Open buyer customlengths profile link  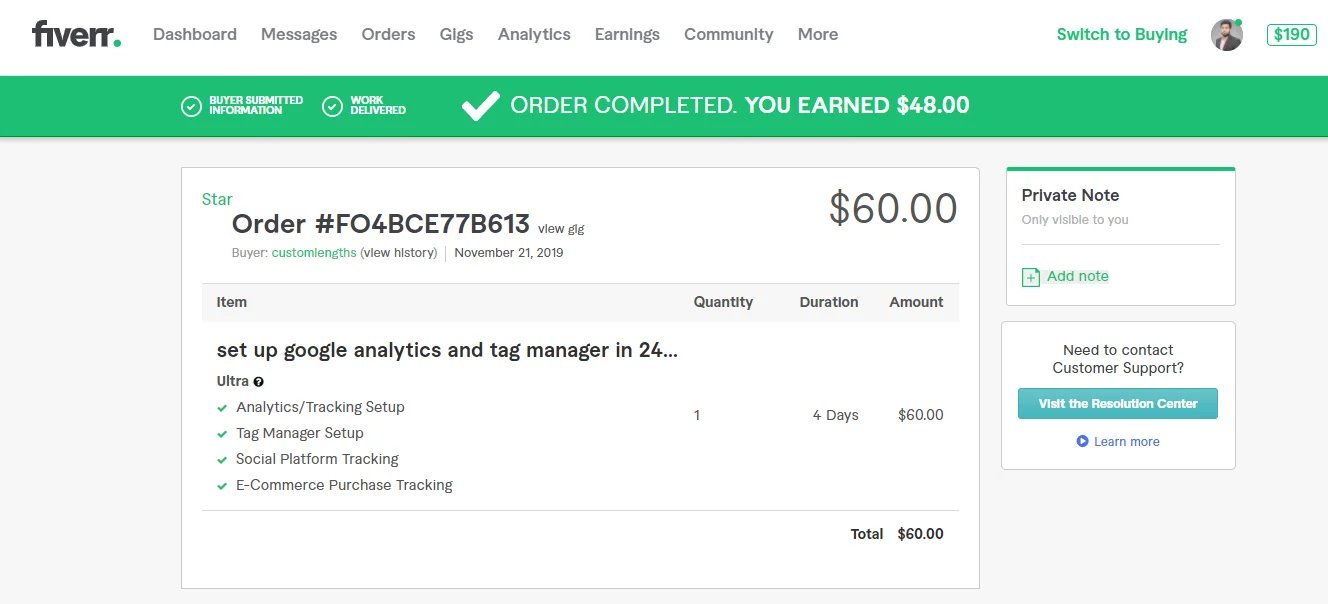coord(314,253)
